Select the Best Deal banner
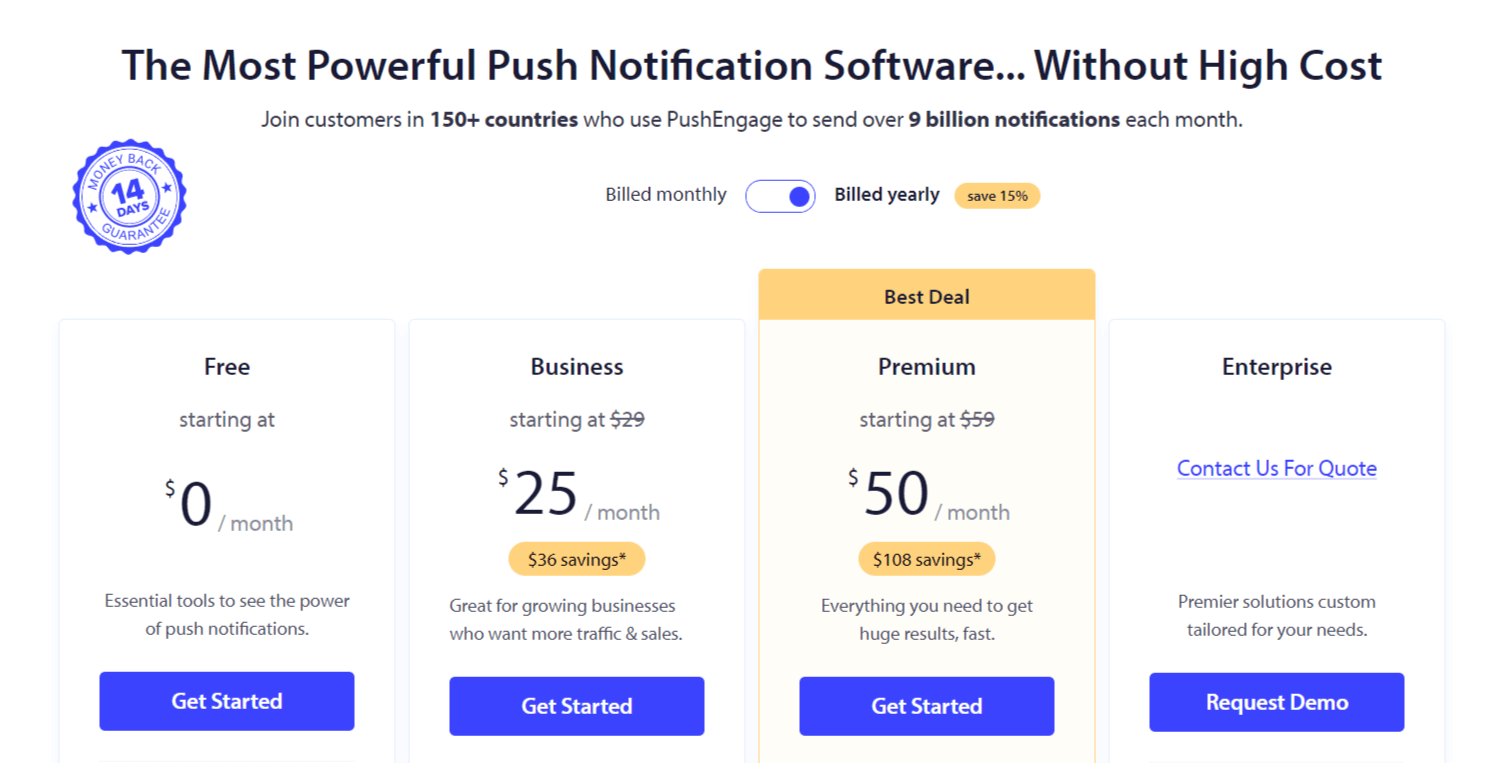Image resolution: width=1503 pixels, height=763 pixels. click(x=926, y=296)
